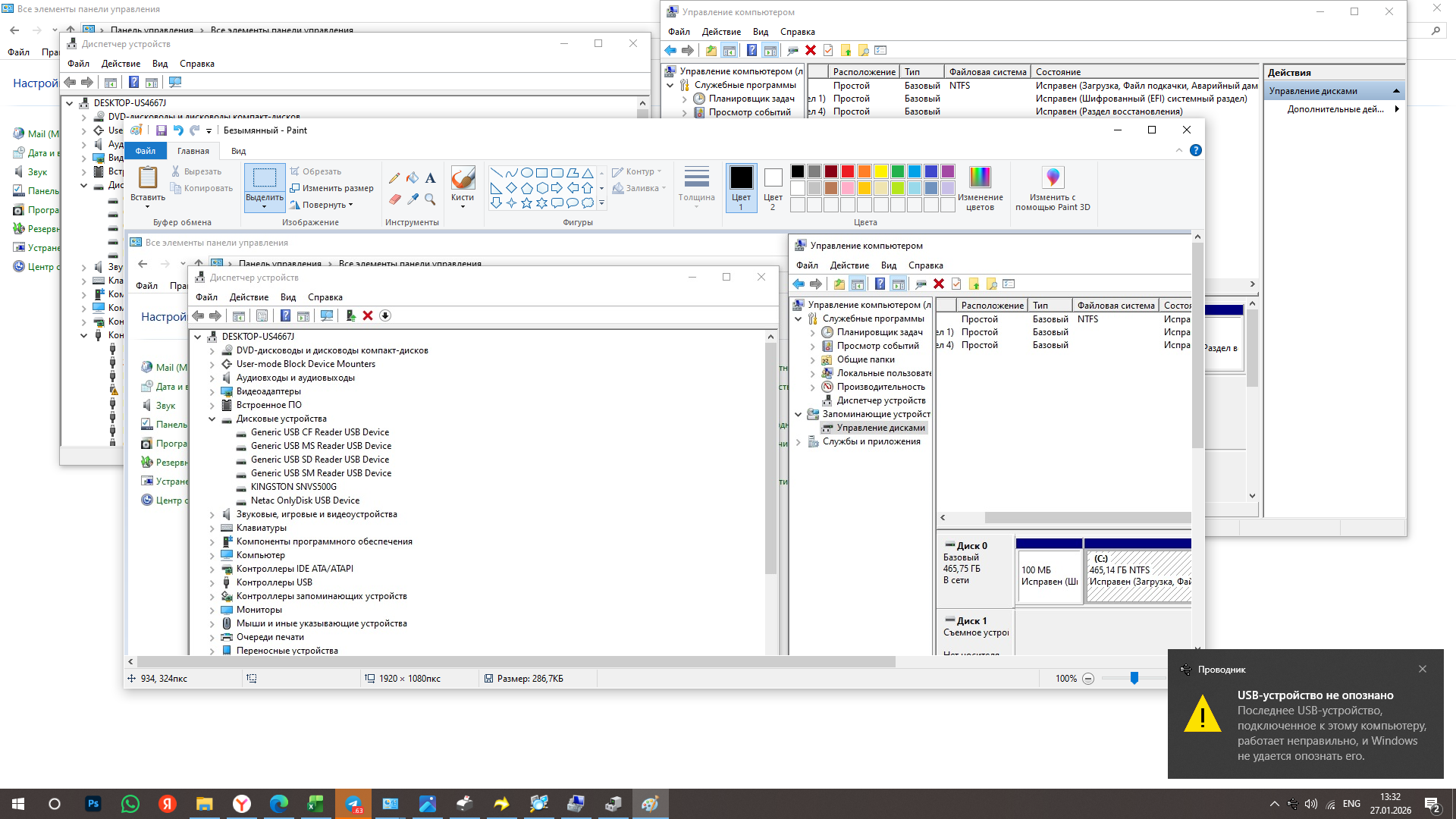Pick the Magnifier tool in Paint

click(430, 199)
